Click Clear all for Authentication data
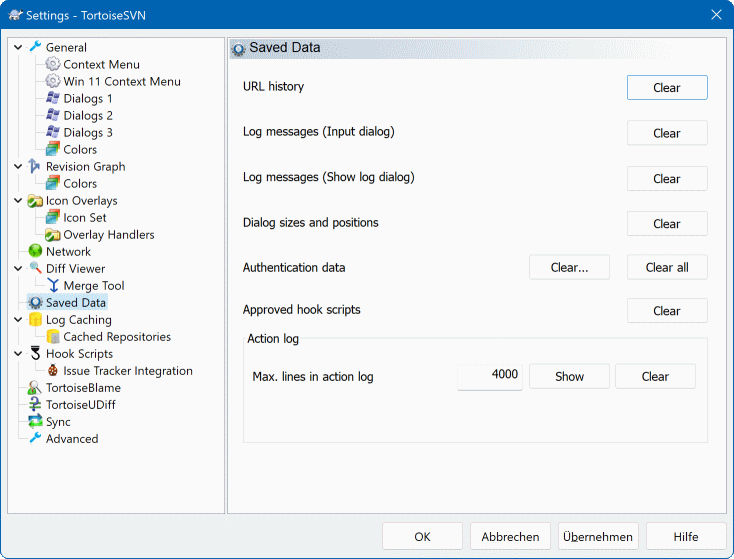 [667, 267]
